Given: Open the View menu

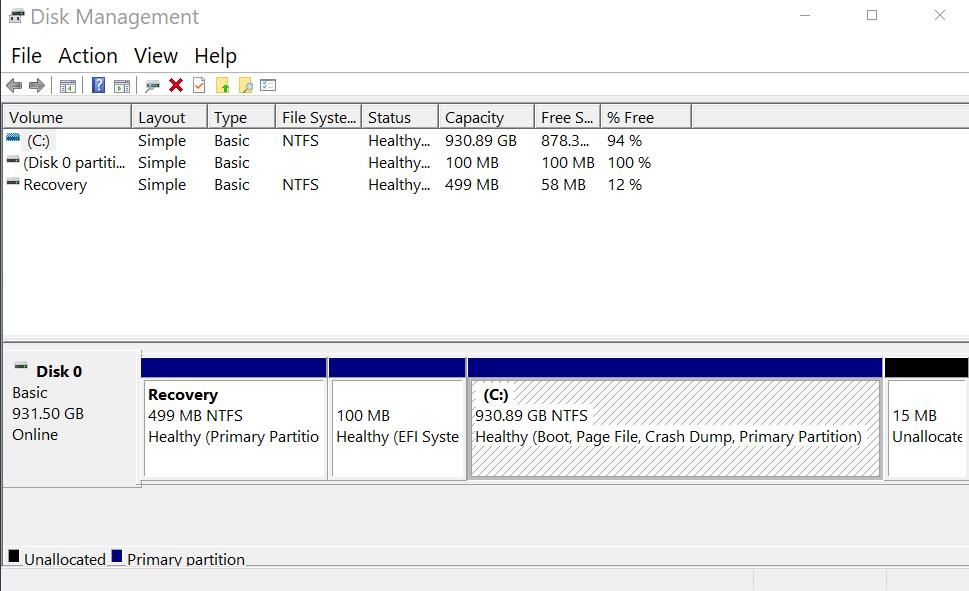Looking at the screenshot, I should coord(156,56).
